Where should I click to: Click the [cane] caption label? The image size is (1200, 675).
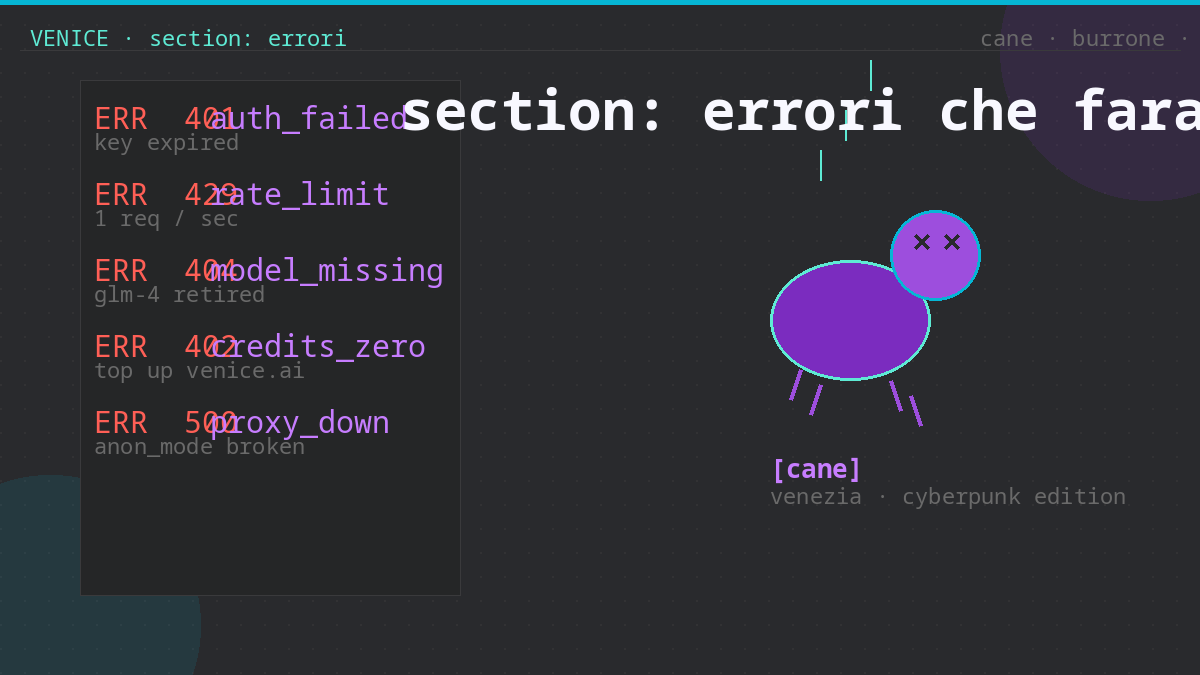(816, 469)
